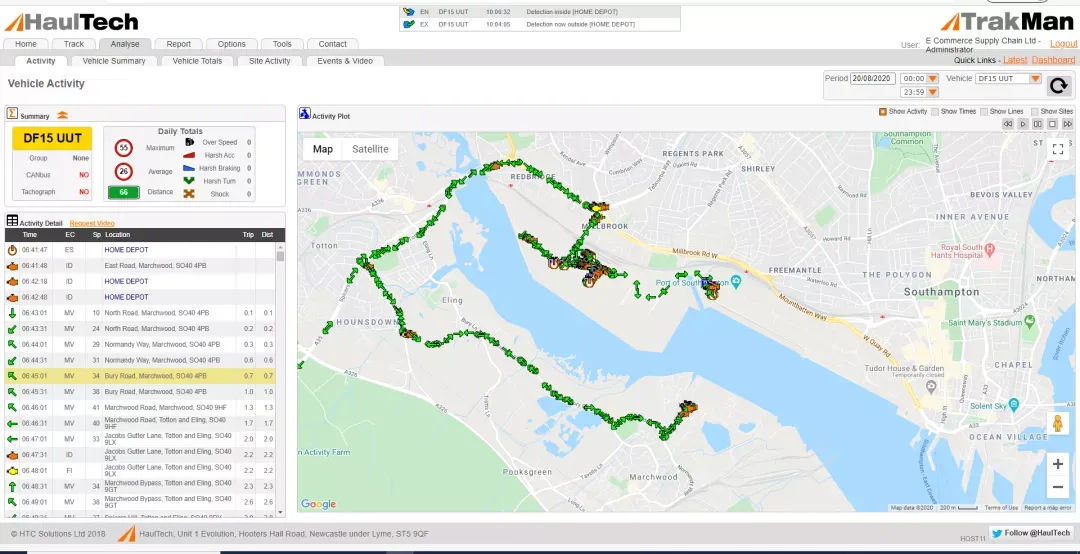This screenshot has width=1080, height=554.
Task: Zoom in on the map
Action: 1058,464
